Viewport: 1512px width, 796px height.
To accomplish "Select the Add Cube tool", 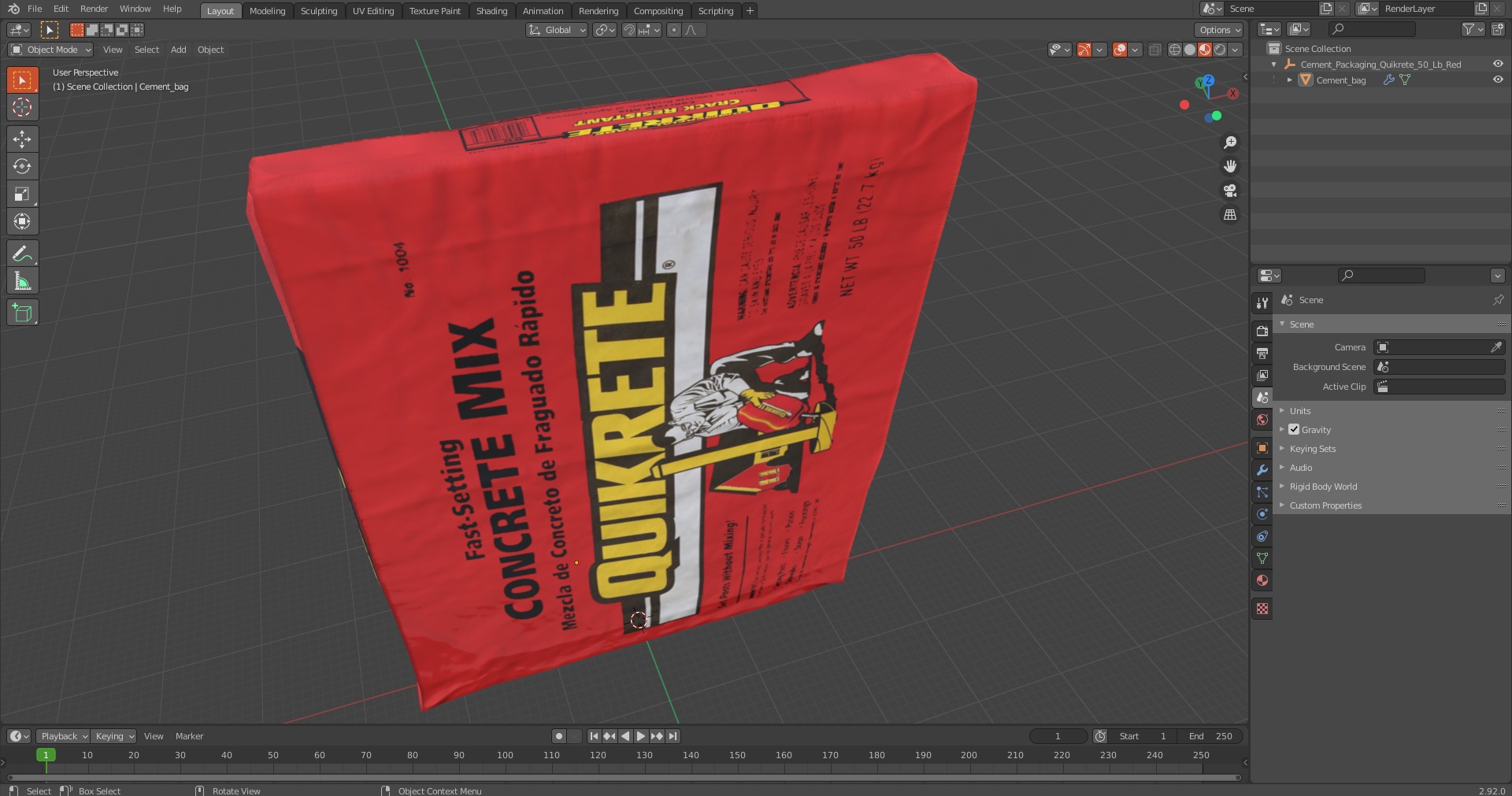I will (22, 313).
